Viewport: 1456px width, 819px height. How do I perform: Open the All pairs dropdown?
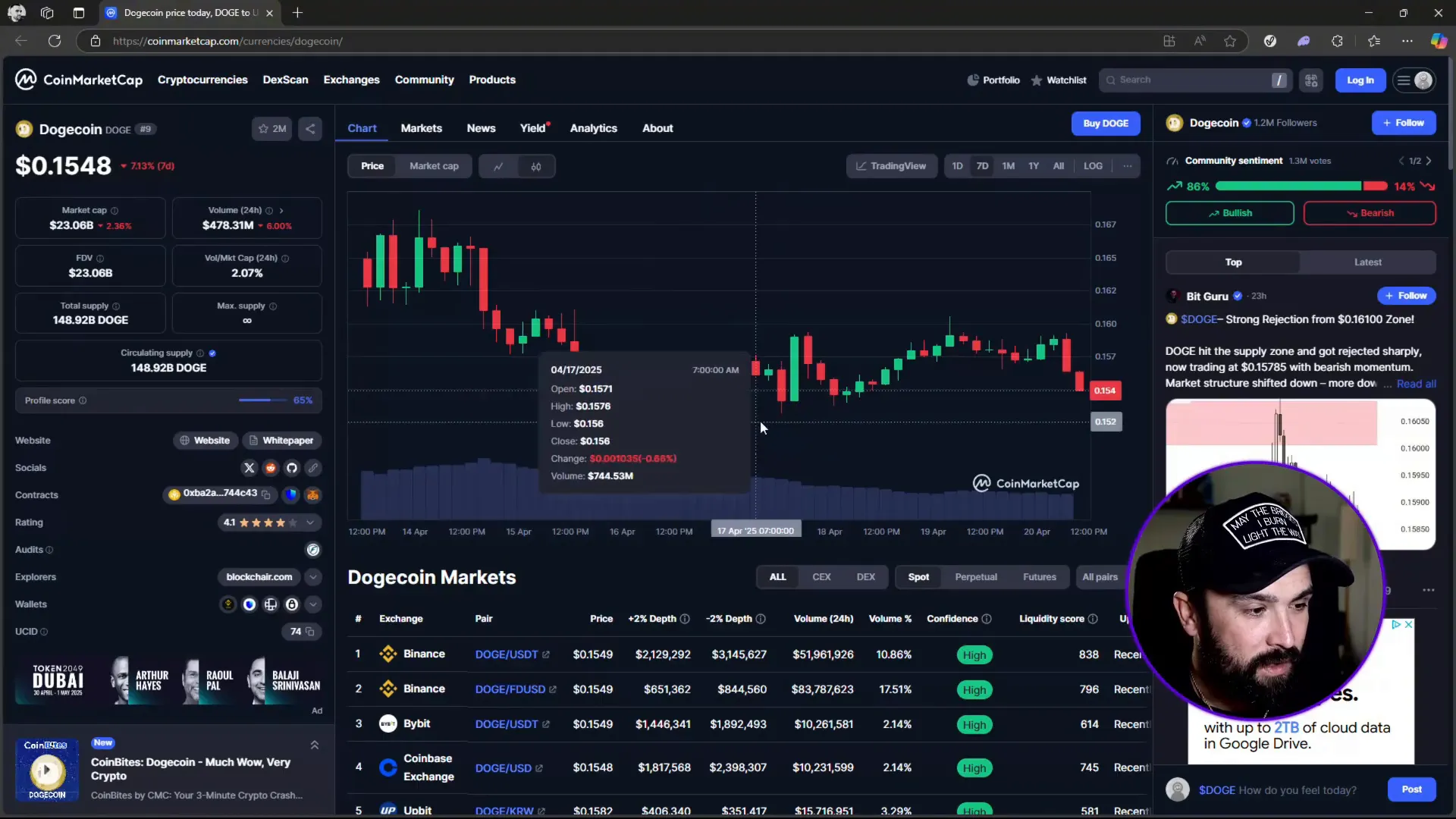tap(1100, 577)
